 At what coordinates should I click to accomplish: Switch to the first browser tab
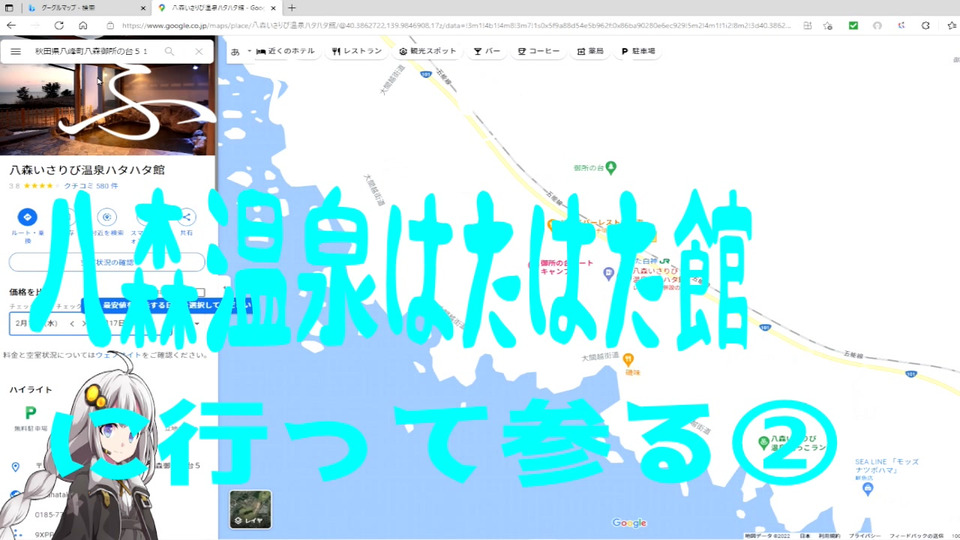[87, 8]
